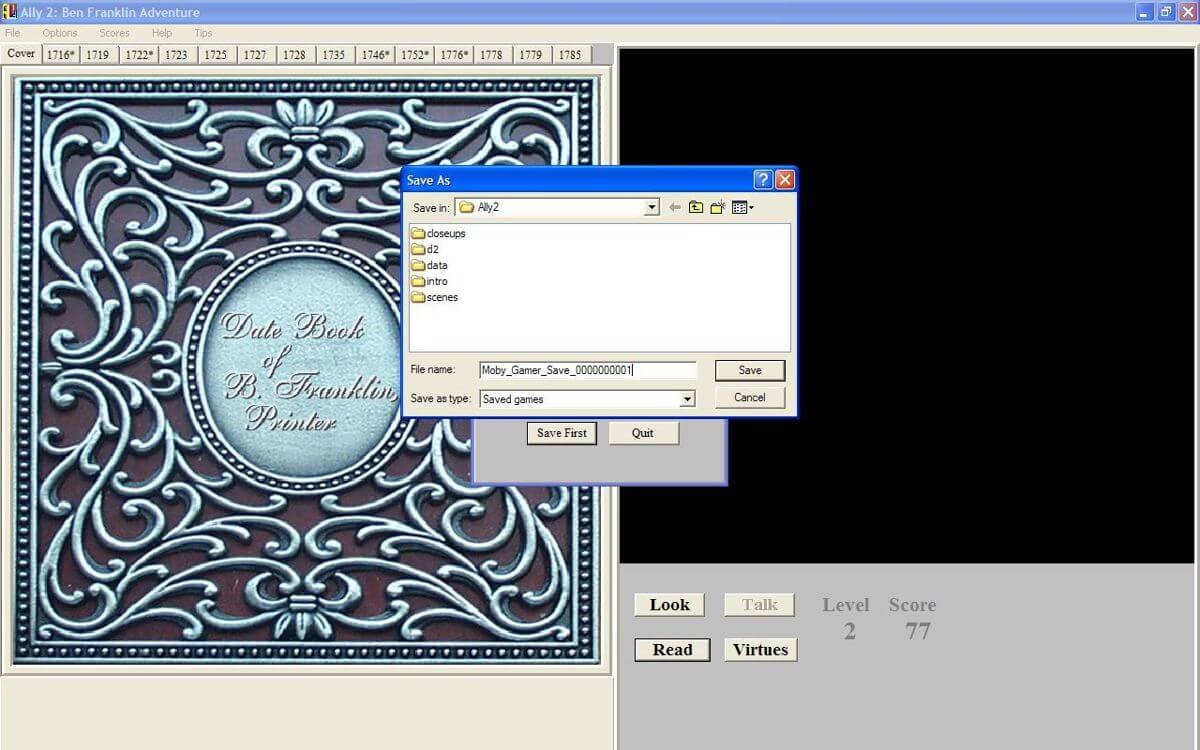Expand the Save in location dropdown
This screenshot has width=1200, height=750.
click(652, 207)
